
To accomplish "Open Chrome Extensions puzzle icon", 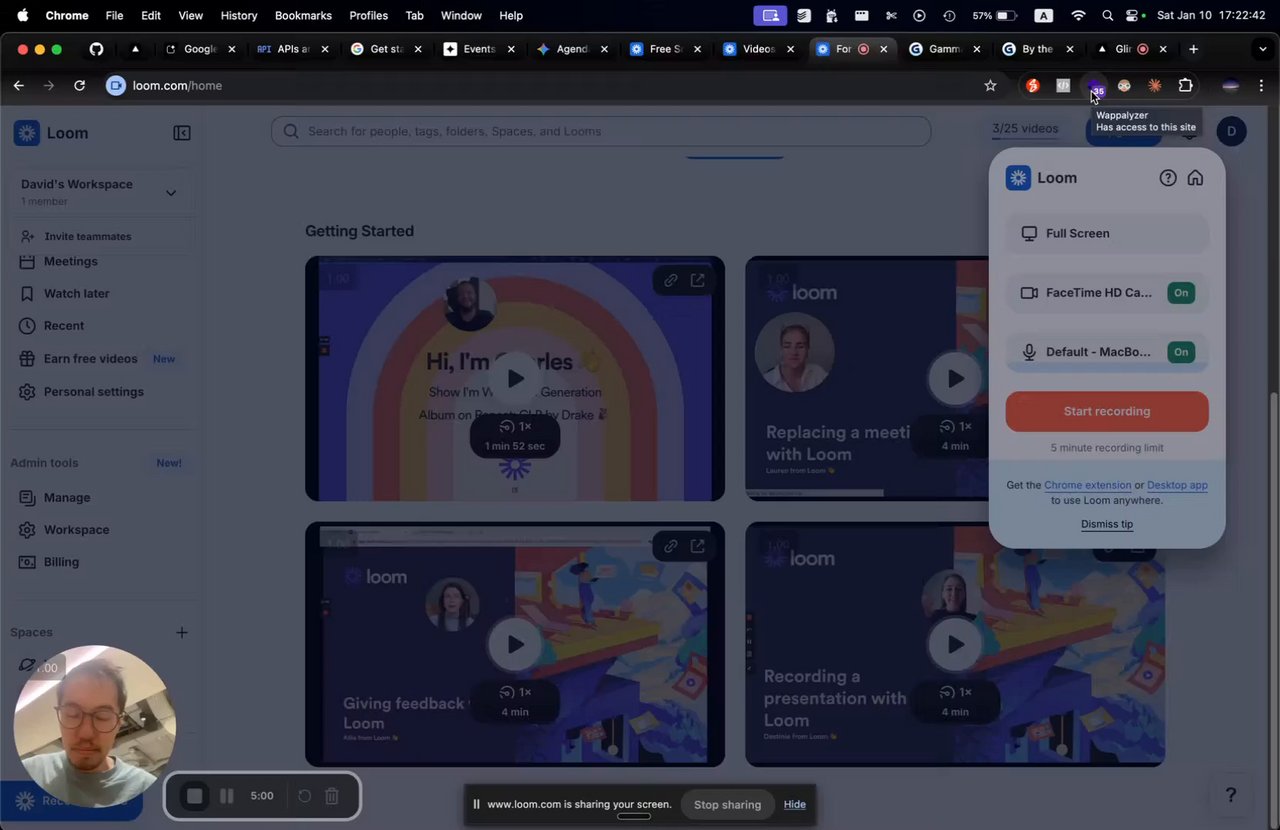I will coord(1185,86).
